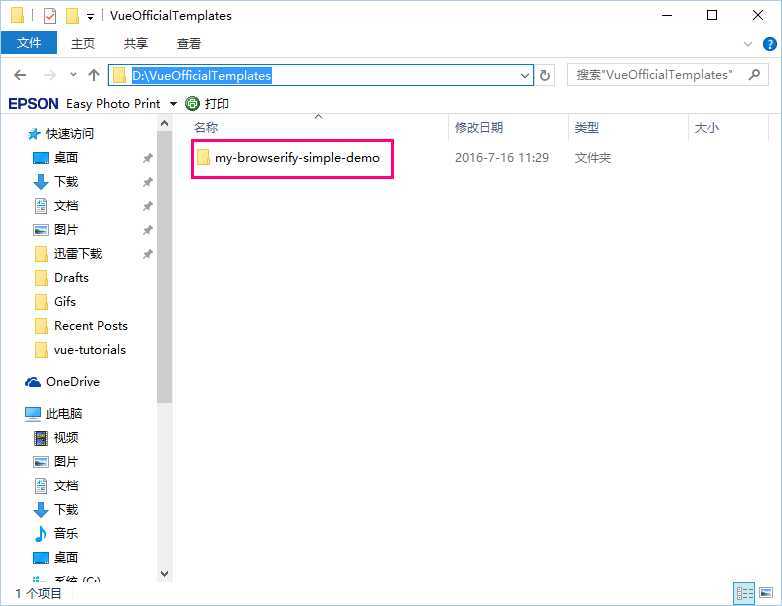Open customize quick access toolbar dropdown
The height and width of the screenshot is (606, 782).
click(90, 16)
